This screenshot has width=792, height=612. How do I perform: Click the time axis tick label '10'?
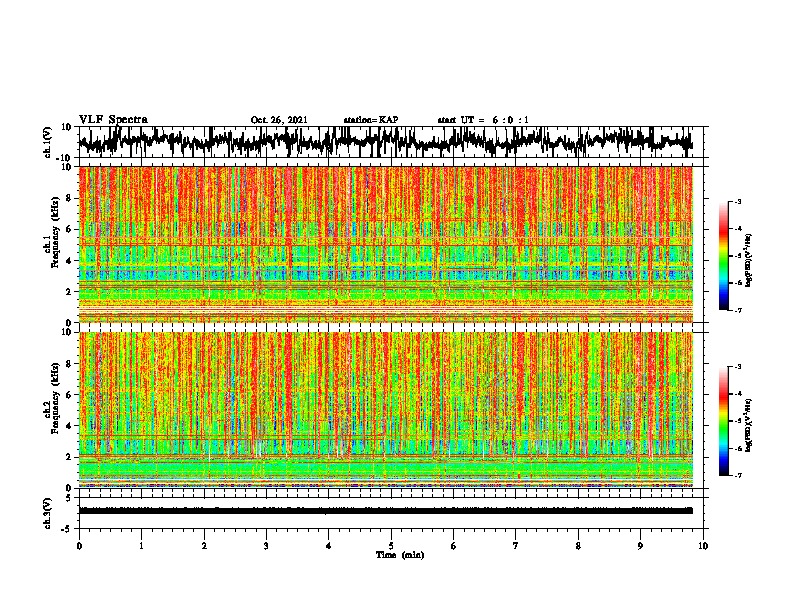(x=703, y=546)
